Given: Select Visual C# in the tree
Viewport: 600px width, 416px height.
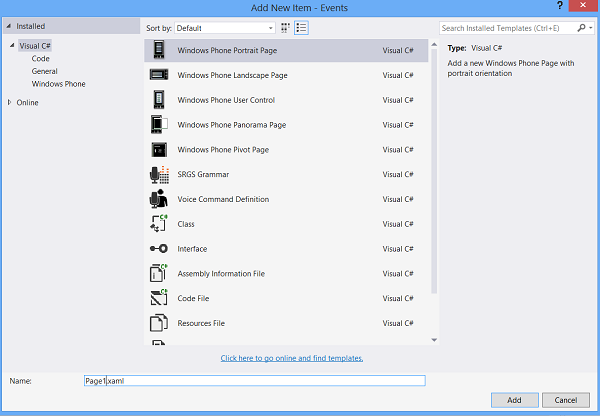Looking at the screenshot, I should click(35, 46).
